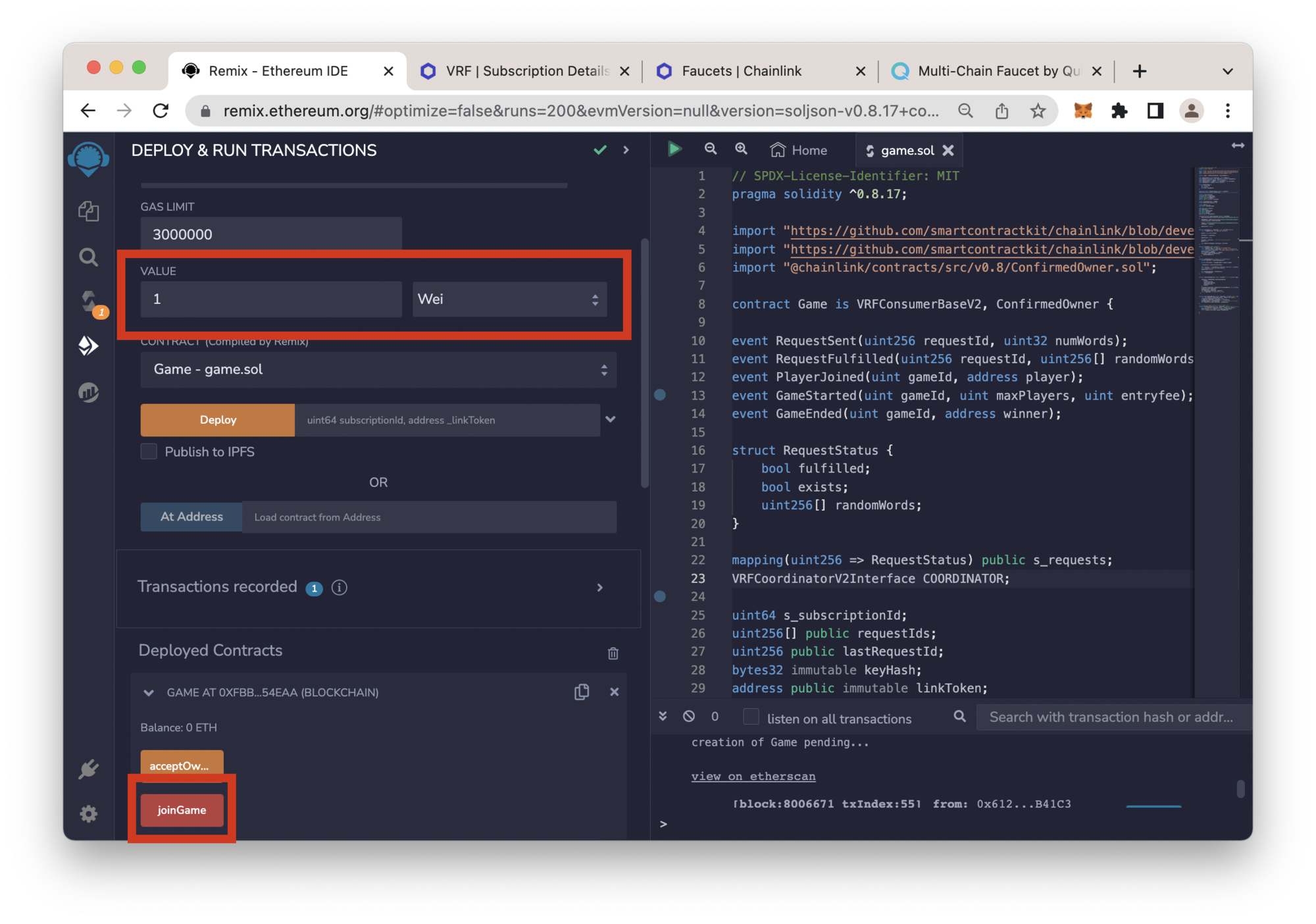
Task: Switch to Home editor tab
Action: pos(799,150)
